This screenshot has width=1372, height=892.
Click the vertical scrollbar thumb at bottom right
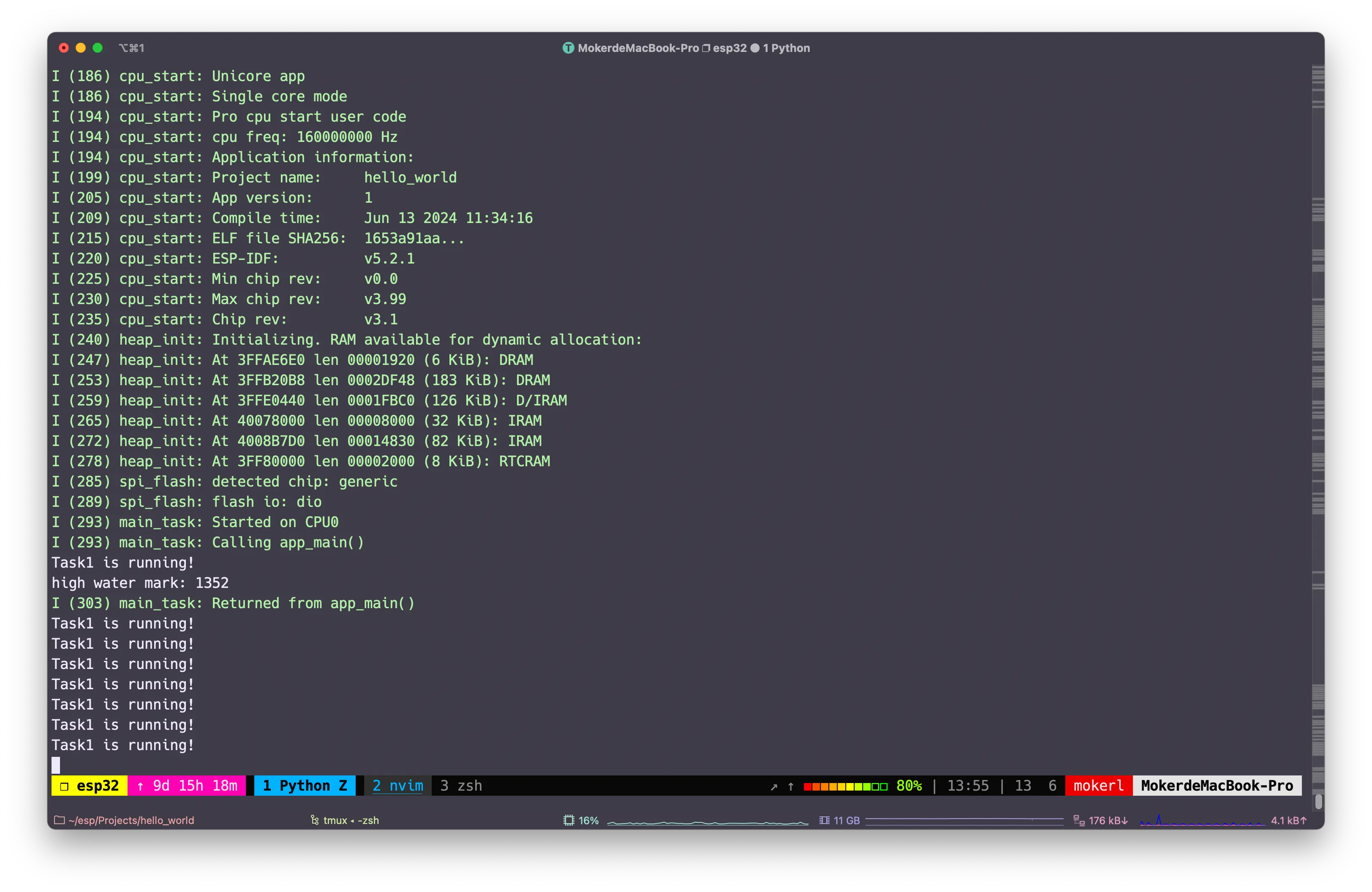(1318, 801)
